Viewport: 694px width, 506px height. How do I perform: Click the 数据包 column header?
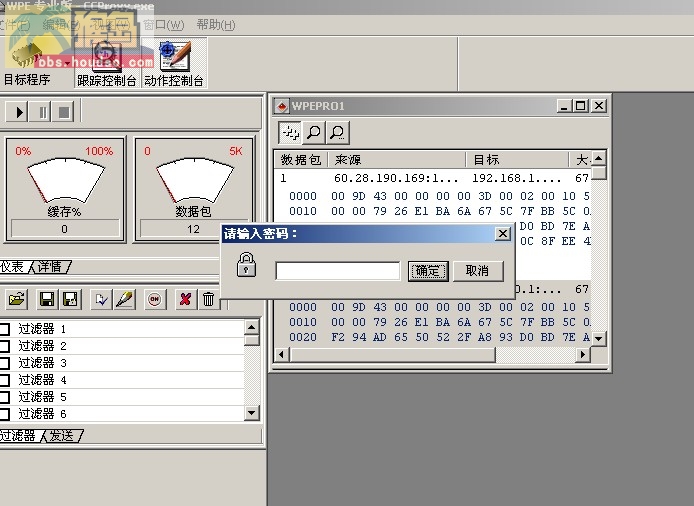pyautogui.click(x=301, y=159)
